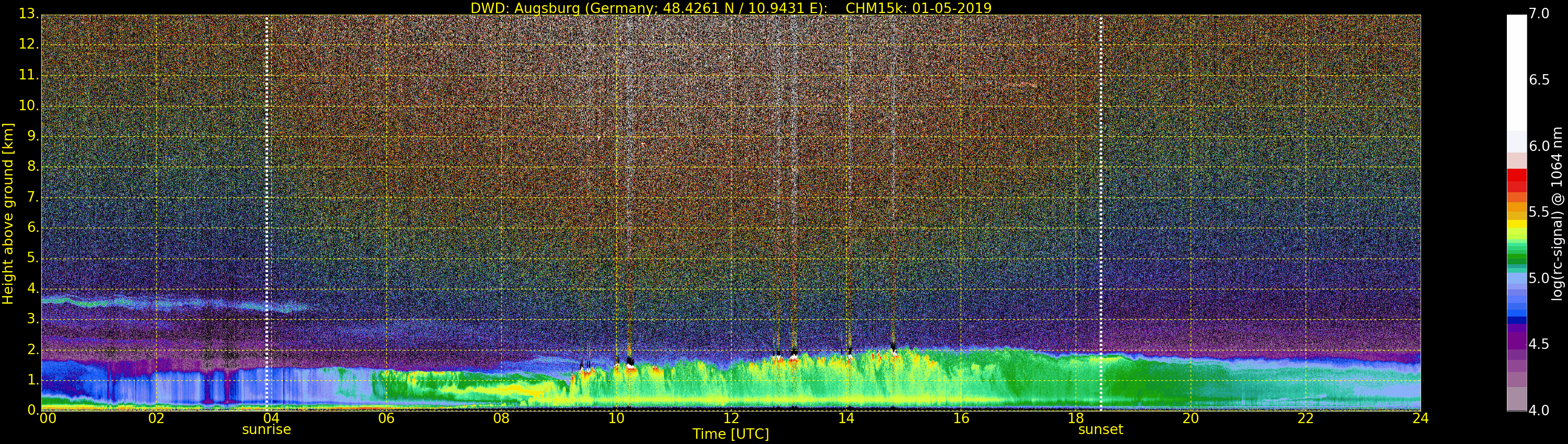Click the 12 tick on the time axis
The height and width of the screenshot is (444, 1568).
click(731, 418)
